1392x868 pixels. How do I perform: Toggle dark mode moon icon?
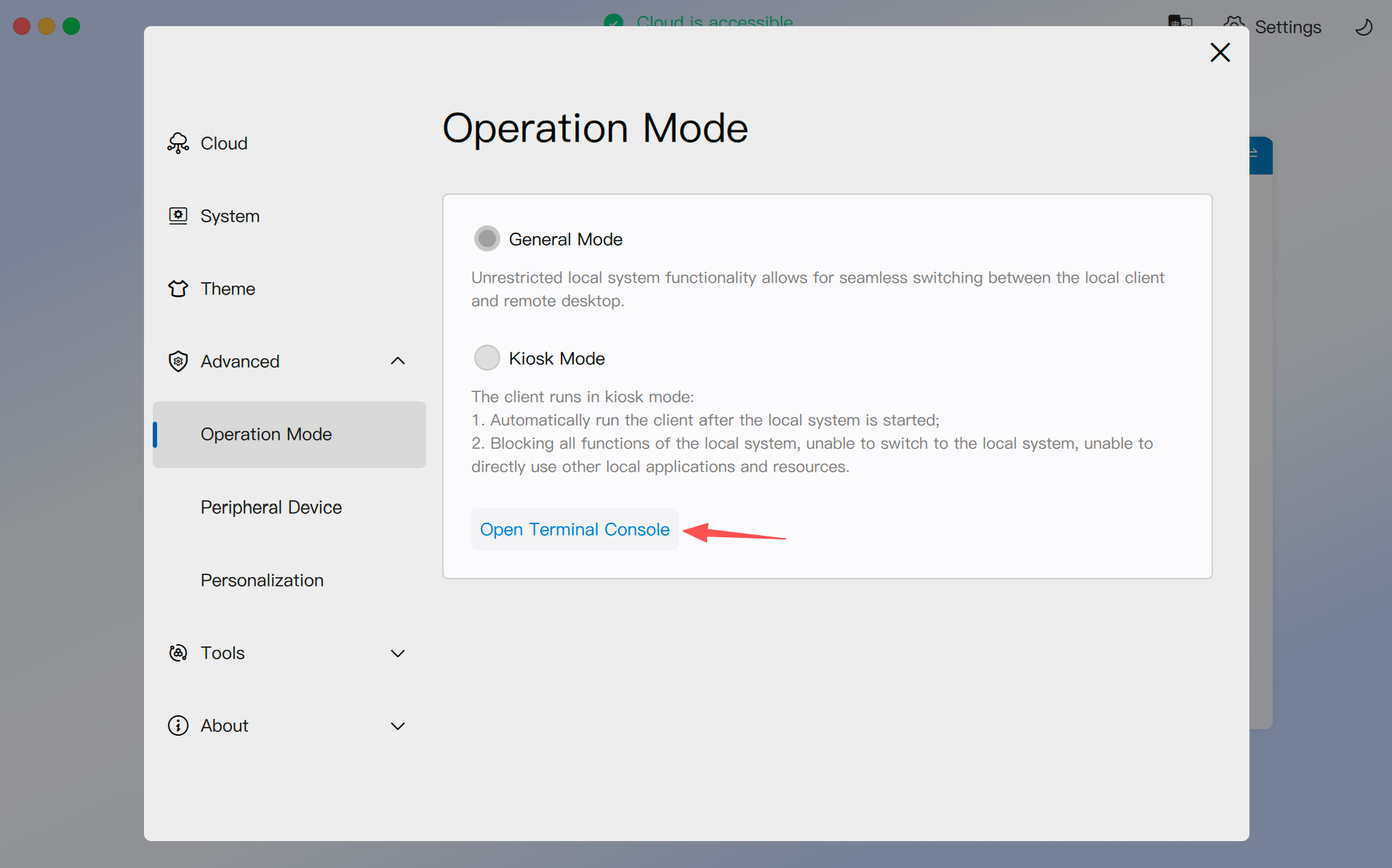[x=1364, y=27]
